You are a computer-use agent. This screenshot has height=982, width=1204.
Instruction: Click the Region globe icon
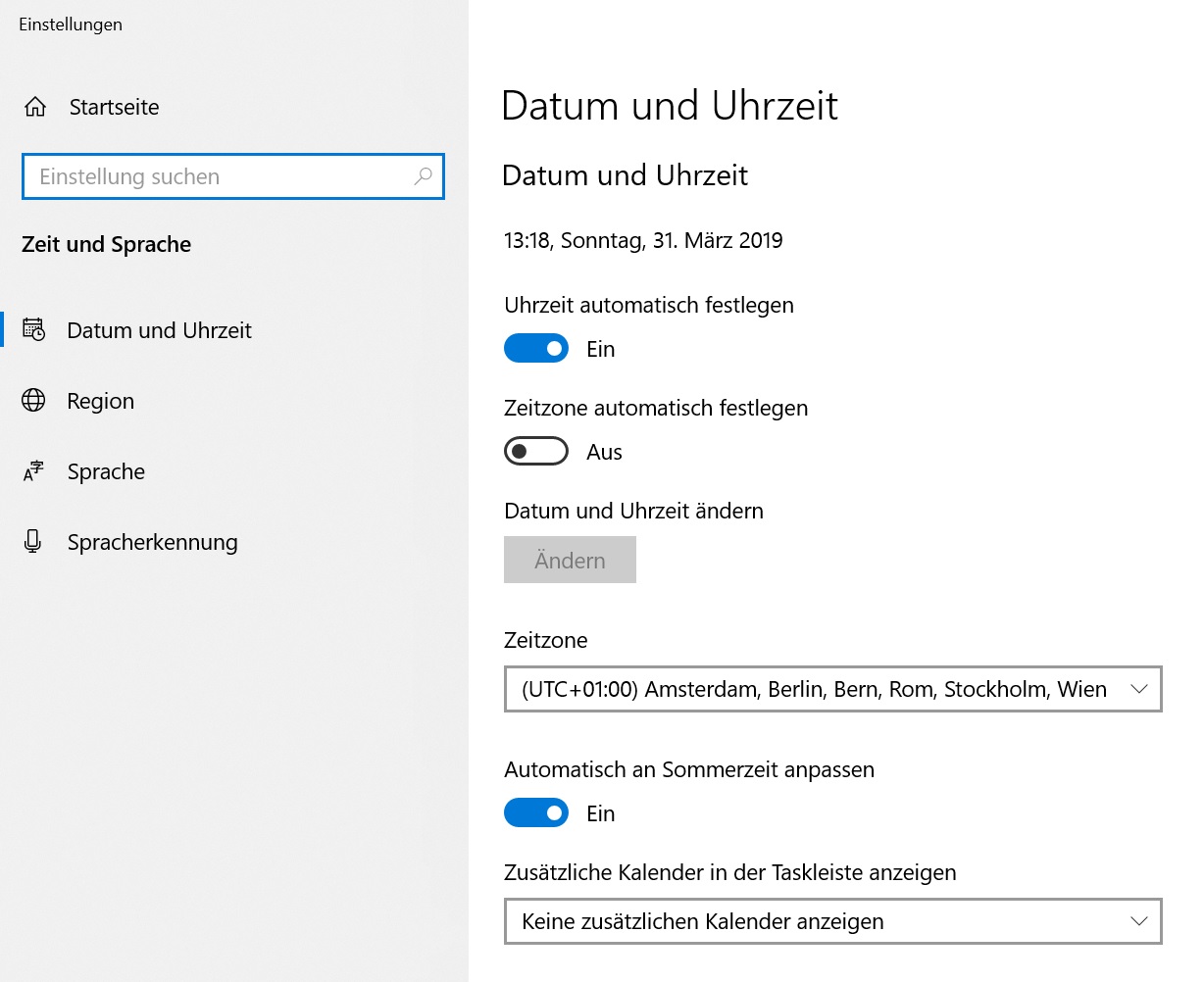[33, 401]
